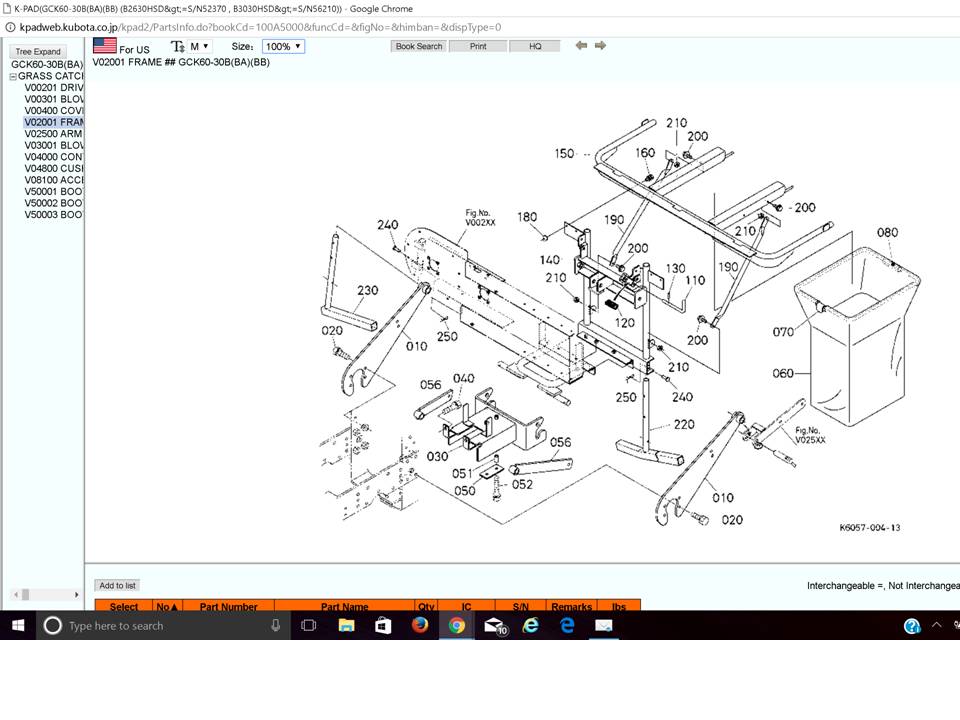This screenshot has height=720, width=960.
Task: Sort table by No. column header
Action: click(x=167, y=606)
